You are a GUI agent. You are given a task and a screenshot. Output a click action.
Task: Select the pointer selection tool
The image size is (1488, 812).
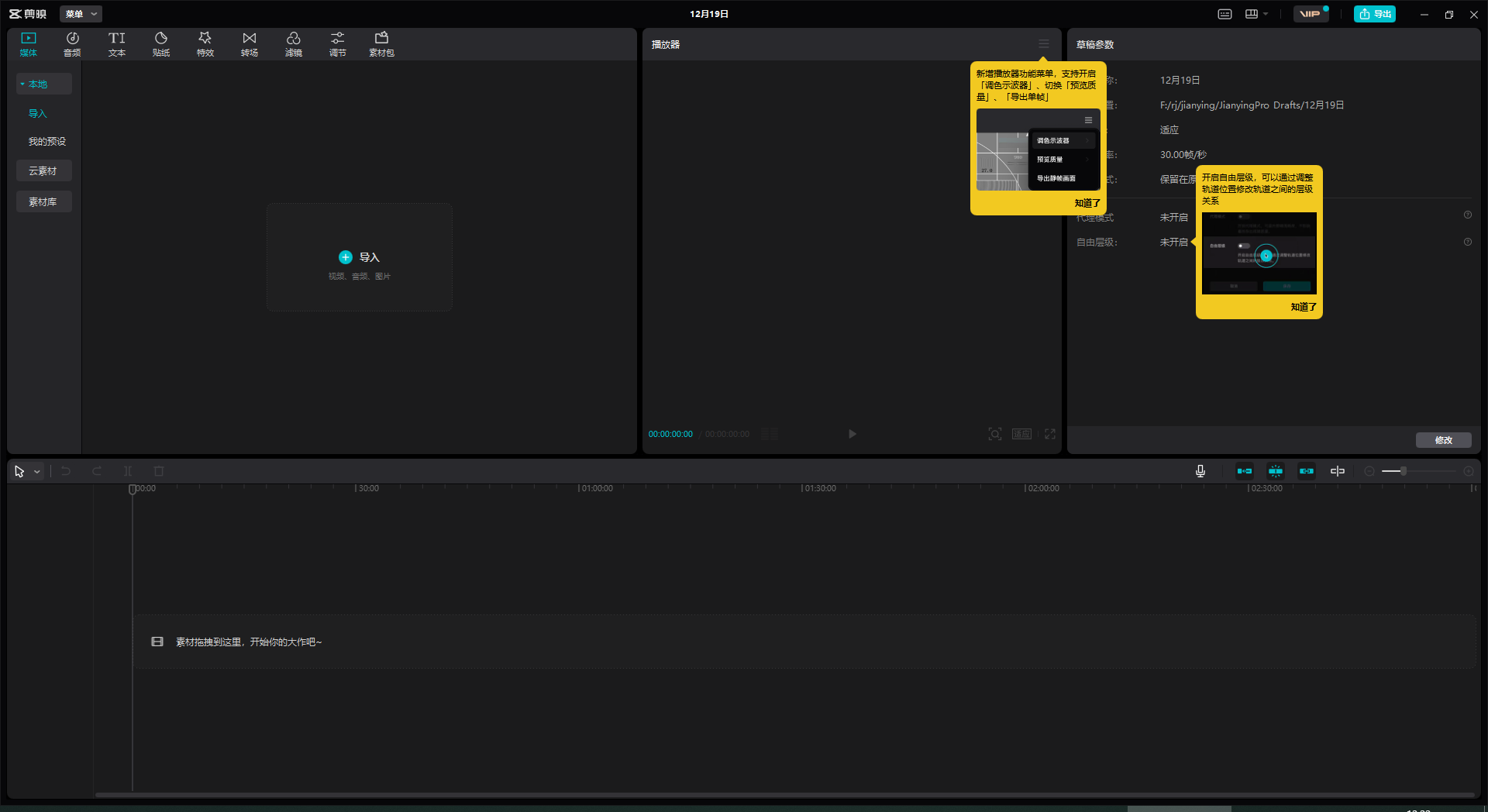click(19, 471)
